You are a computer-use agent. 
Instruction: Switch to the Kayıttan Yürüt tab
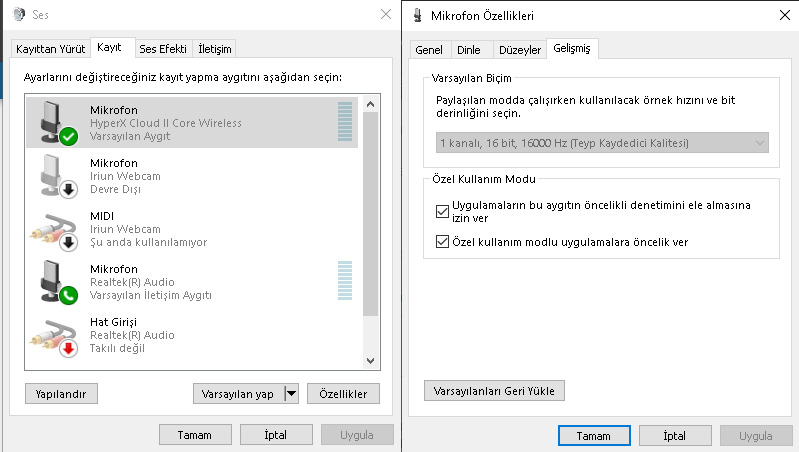50,48
